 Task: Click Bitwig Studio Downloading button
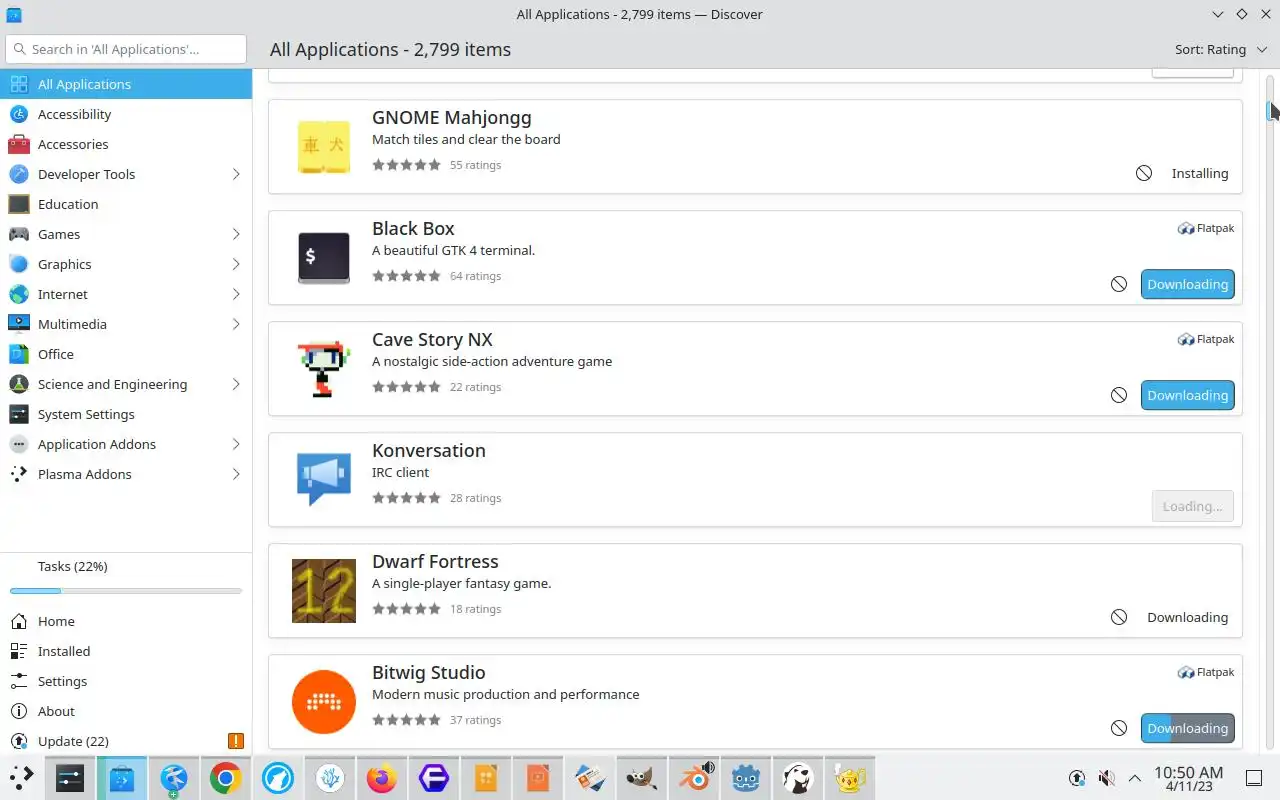(1187, 728)
